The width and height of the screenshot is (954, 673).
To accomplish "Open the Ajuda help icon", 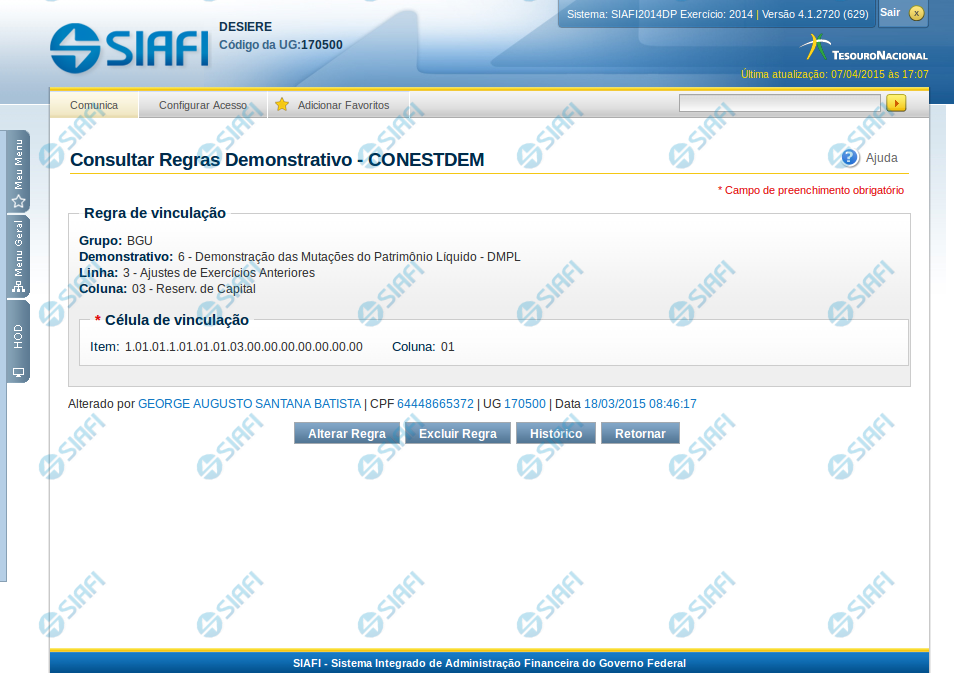I will point(850,158).
